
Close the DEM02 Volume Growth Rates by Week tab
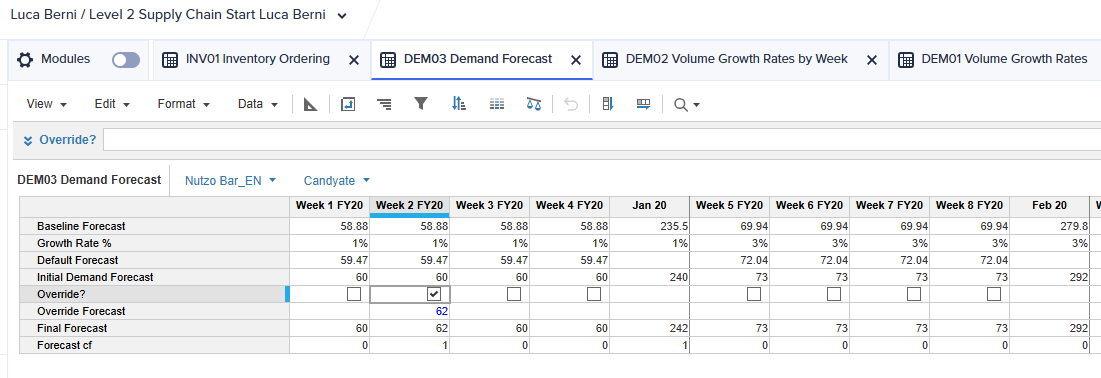(871, 60)
